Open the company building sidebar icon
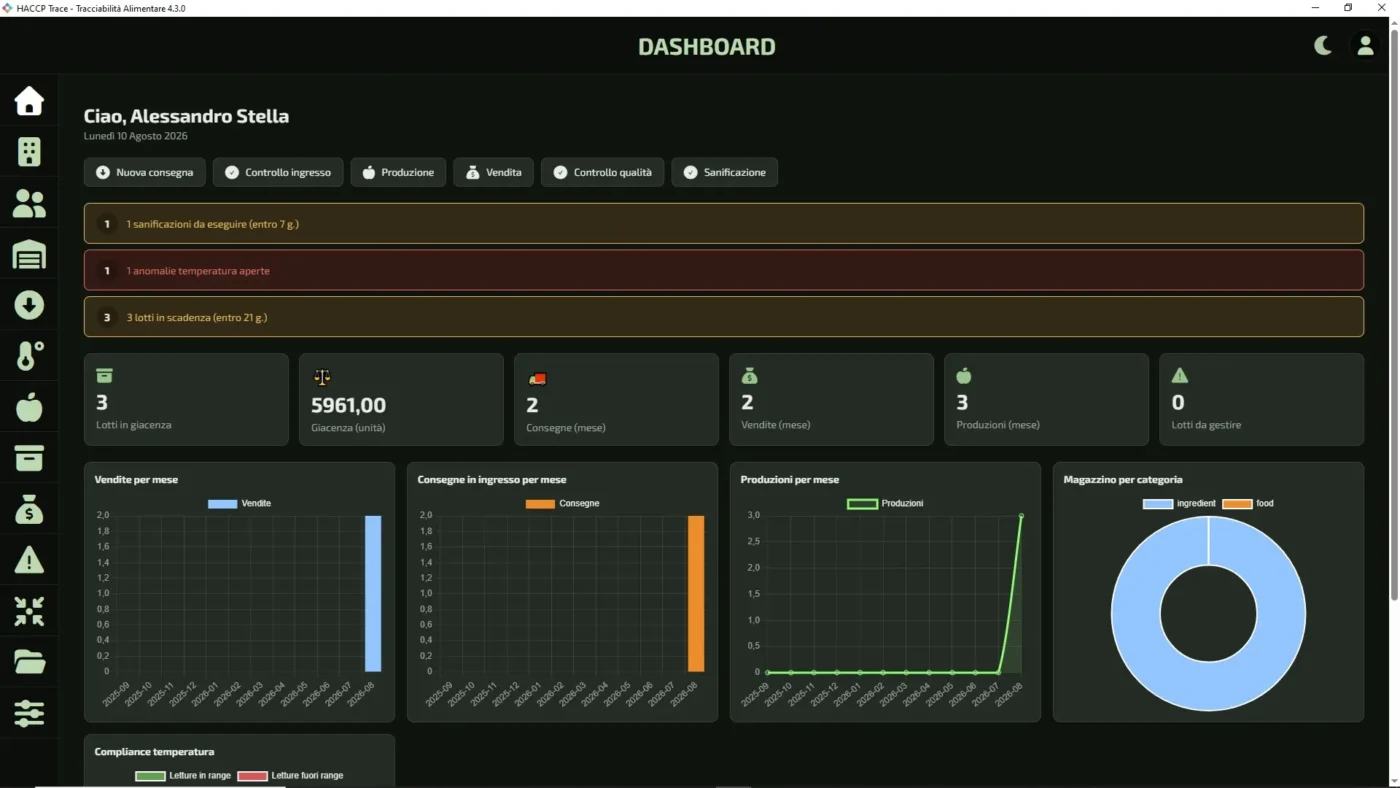 coord(29,152)
